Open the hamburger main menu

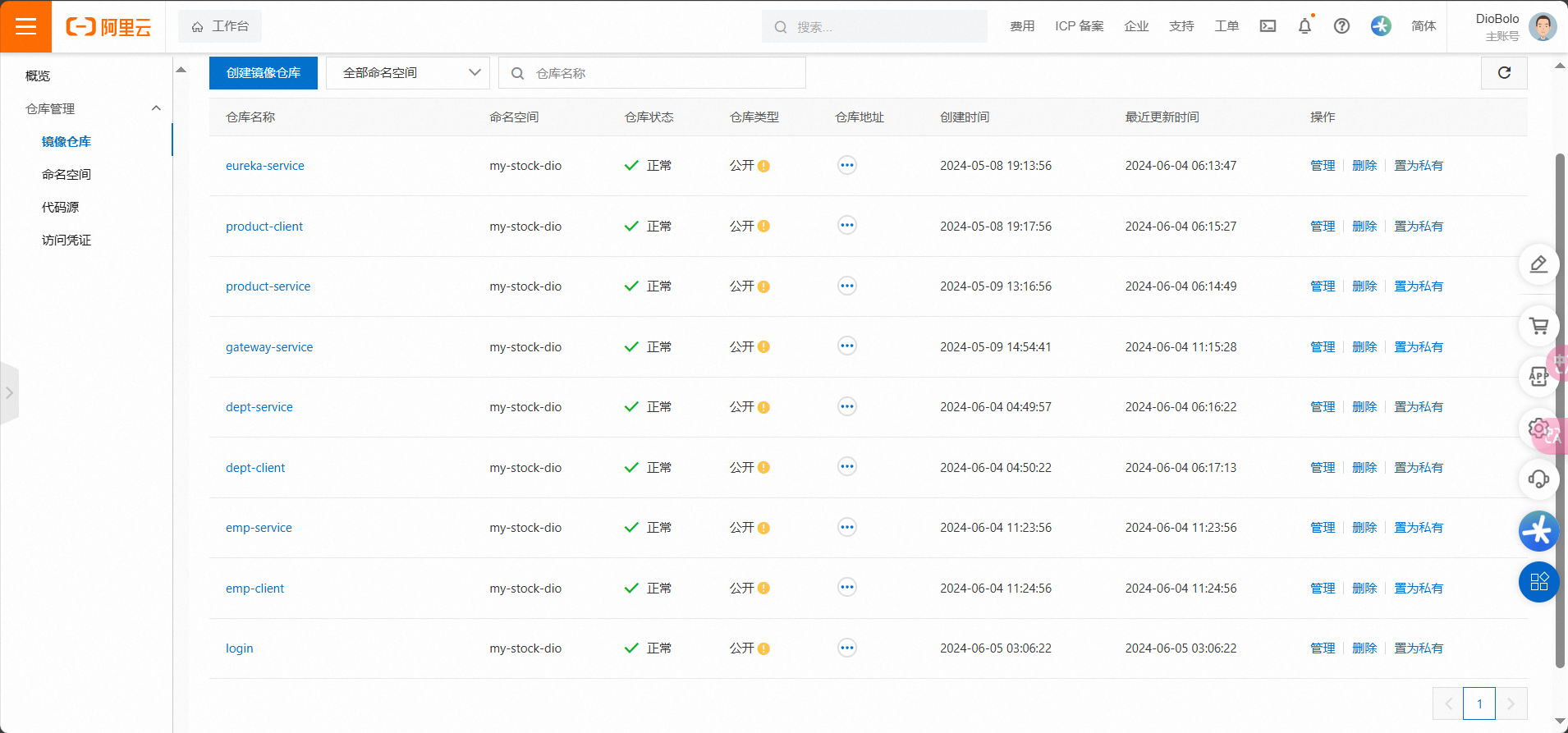coord(25,26)
